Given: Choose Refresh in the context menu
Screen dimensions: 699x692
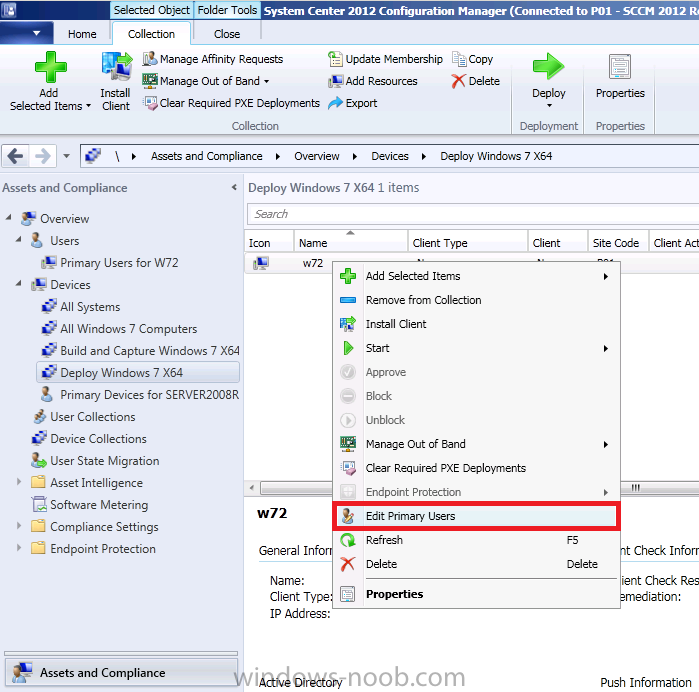Looking at the screenshot, I should 476,540.
